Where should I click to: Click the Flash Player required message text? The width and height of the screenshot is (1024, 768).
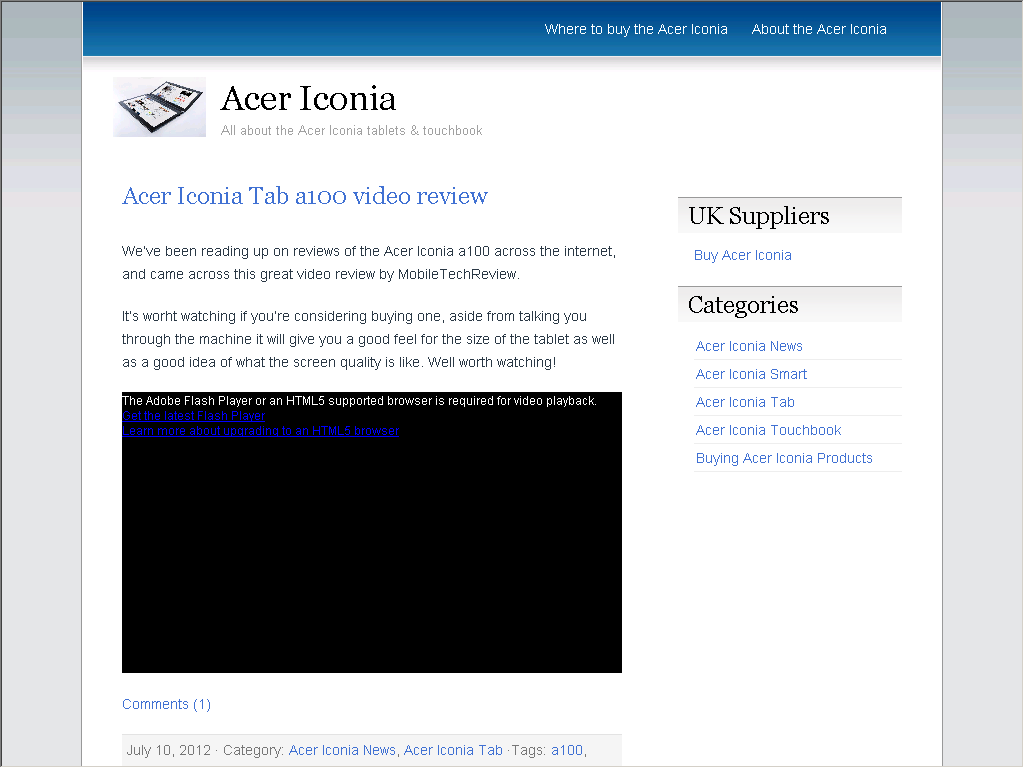pos(359,401)
